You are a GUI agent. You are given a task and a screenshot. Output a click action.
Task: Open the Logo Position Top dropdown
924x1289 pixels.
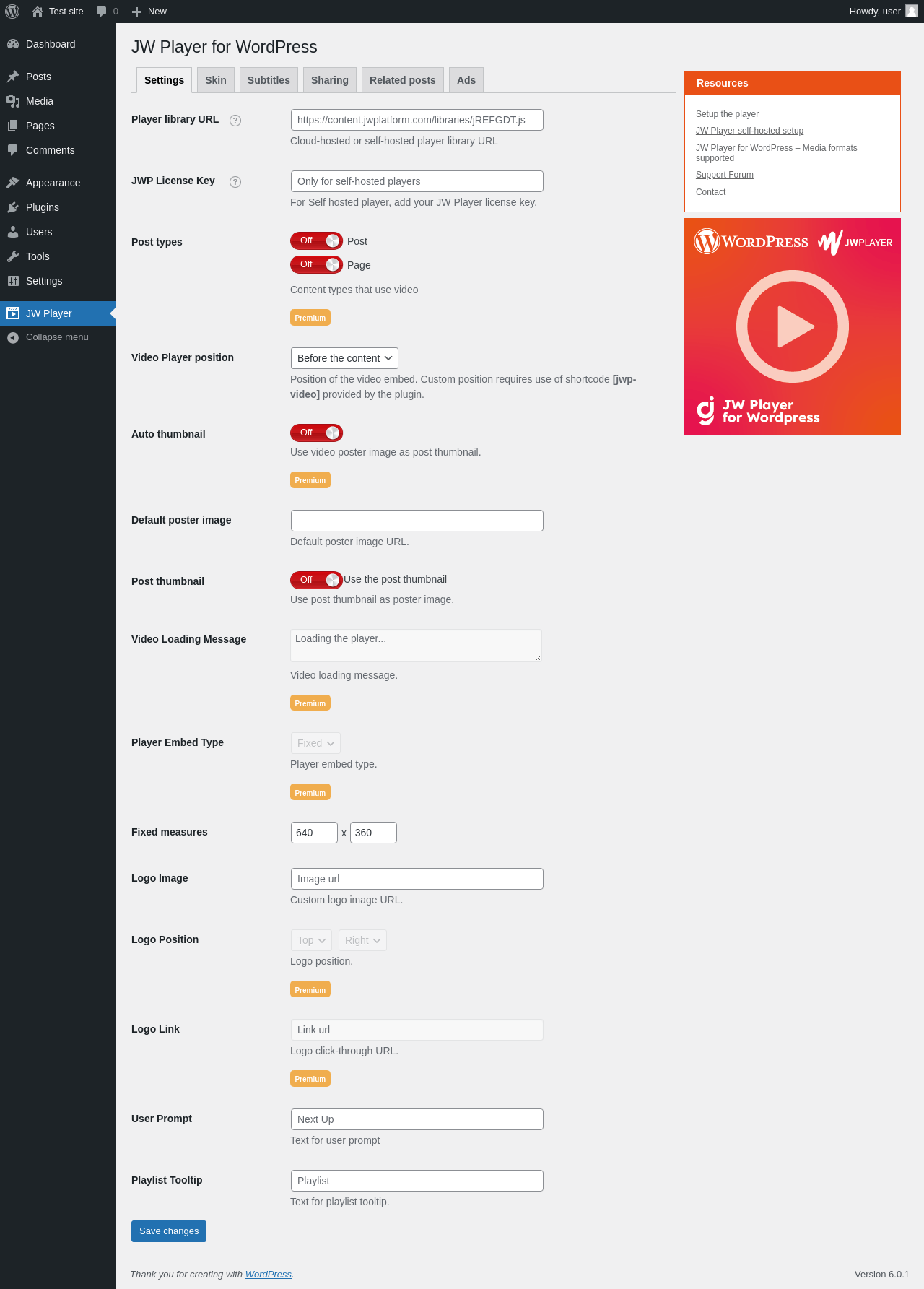tap(311, 940)
